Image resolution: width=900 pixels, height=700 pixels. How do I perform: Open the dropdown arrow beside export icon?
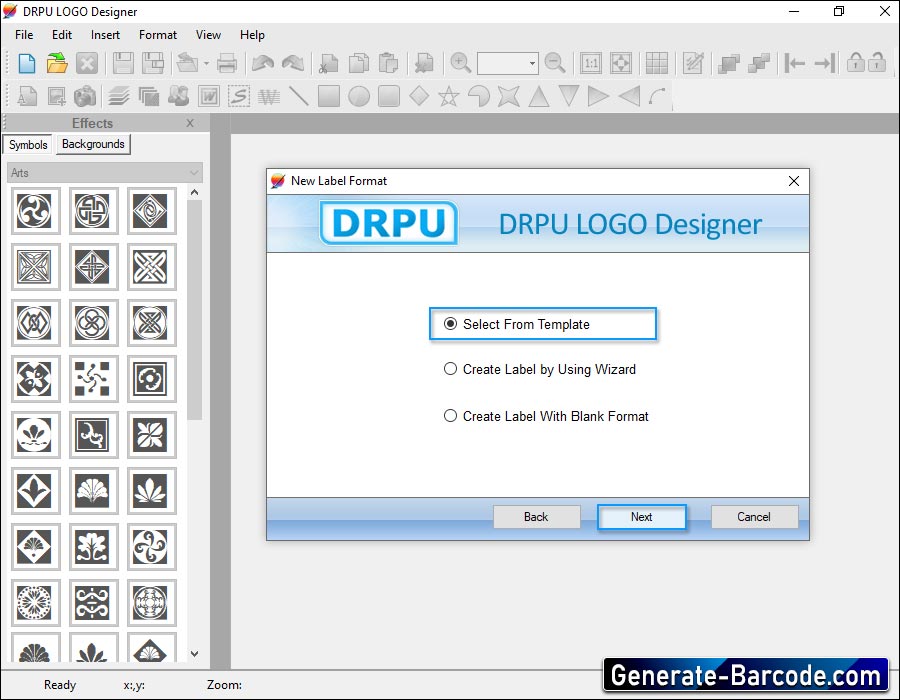click(x=206, y=64)
